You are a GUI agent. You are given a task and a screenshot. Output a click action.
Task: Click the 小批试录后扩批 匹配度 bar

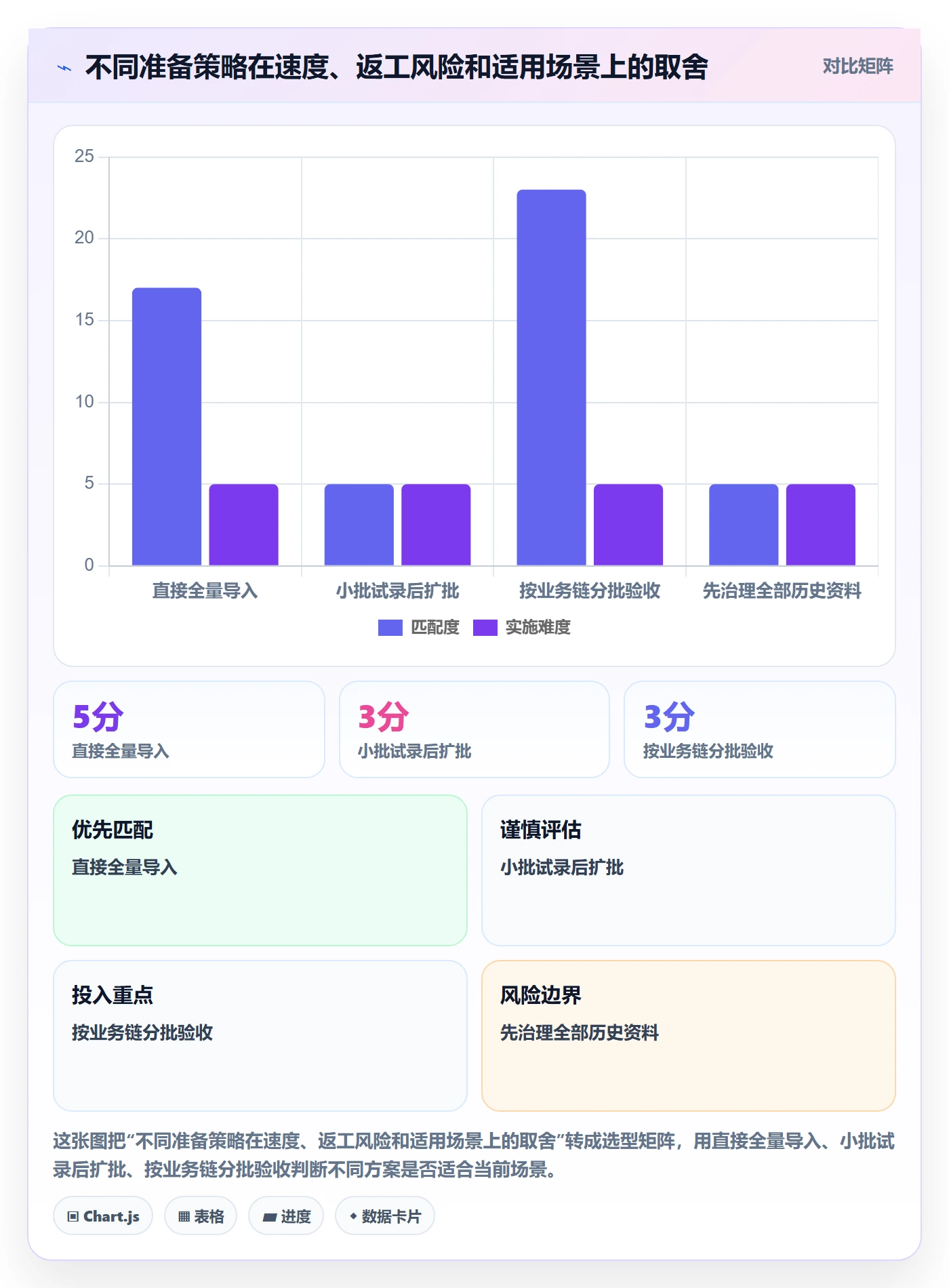pos(359,525)
